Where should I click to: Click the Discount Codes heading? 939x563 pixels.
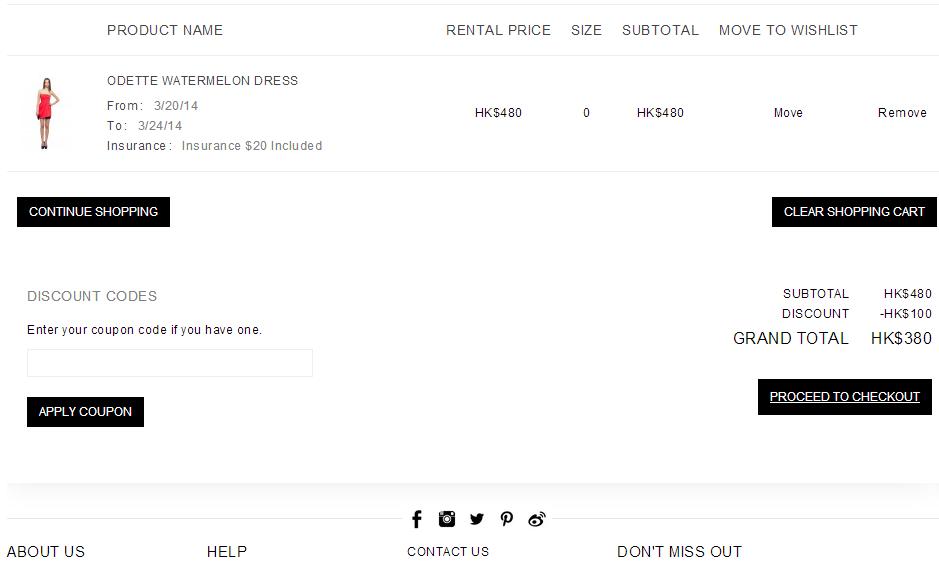pyautogui.click(x=92, y=296)
